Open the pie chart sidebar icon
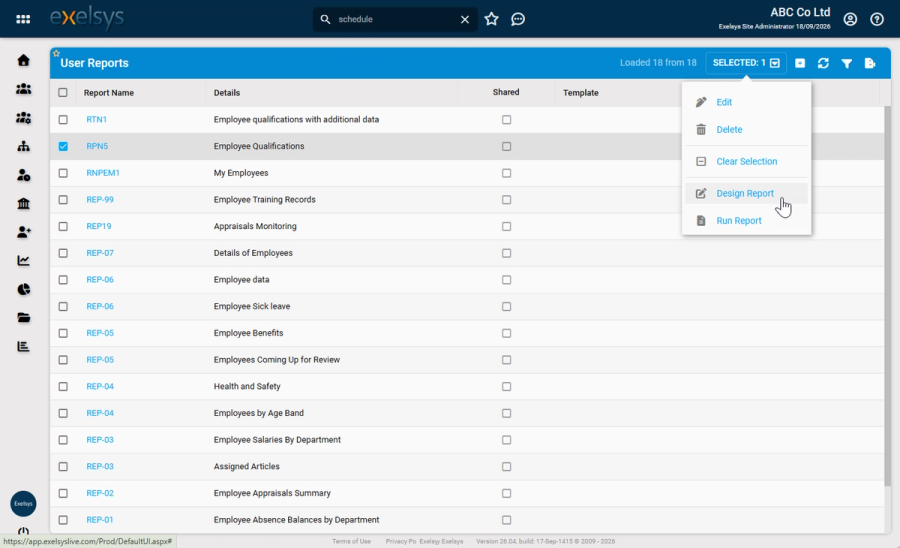This screenshot has width=900, height=548. [x=24, y=289]
